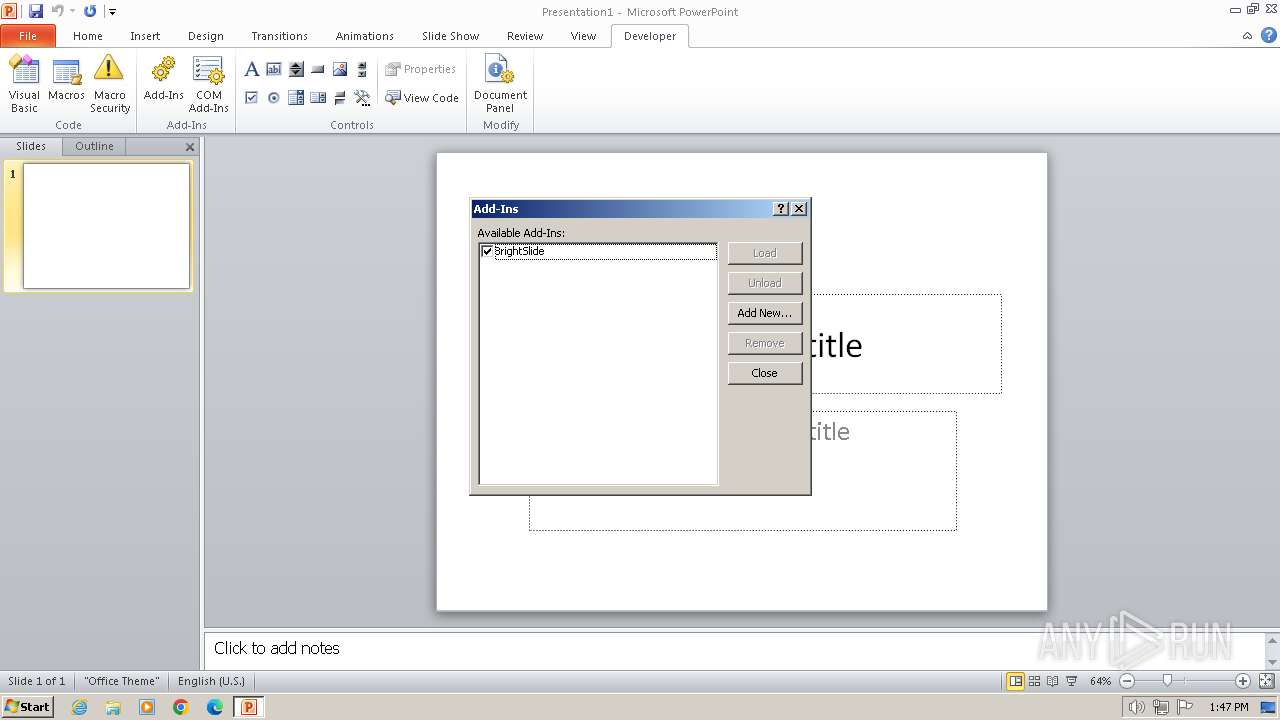Image resolution: width=1280 pixels, height=720 pixels.
Task: Insert a Toggle Button control
Action: tap(340, 97)
